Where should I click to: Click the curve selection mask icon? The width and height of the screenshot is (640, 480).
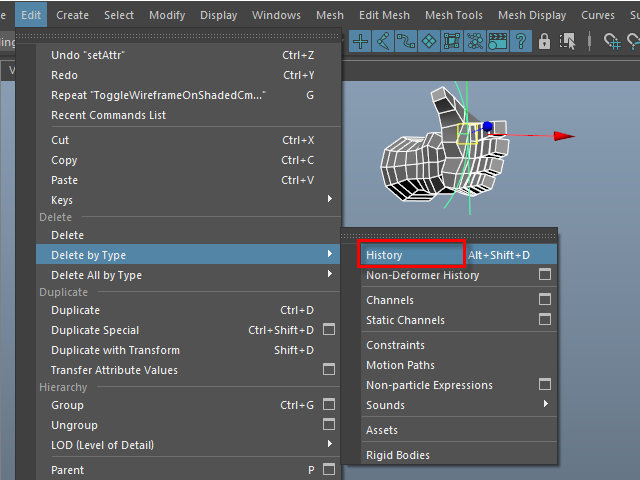point(405,41)
